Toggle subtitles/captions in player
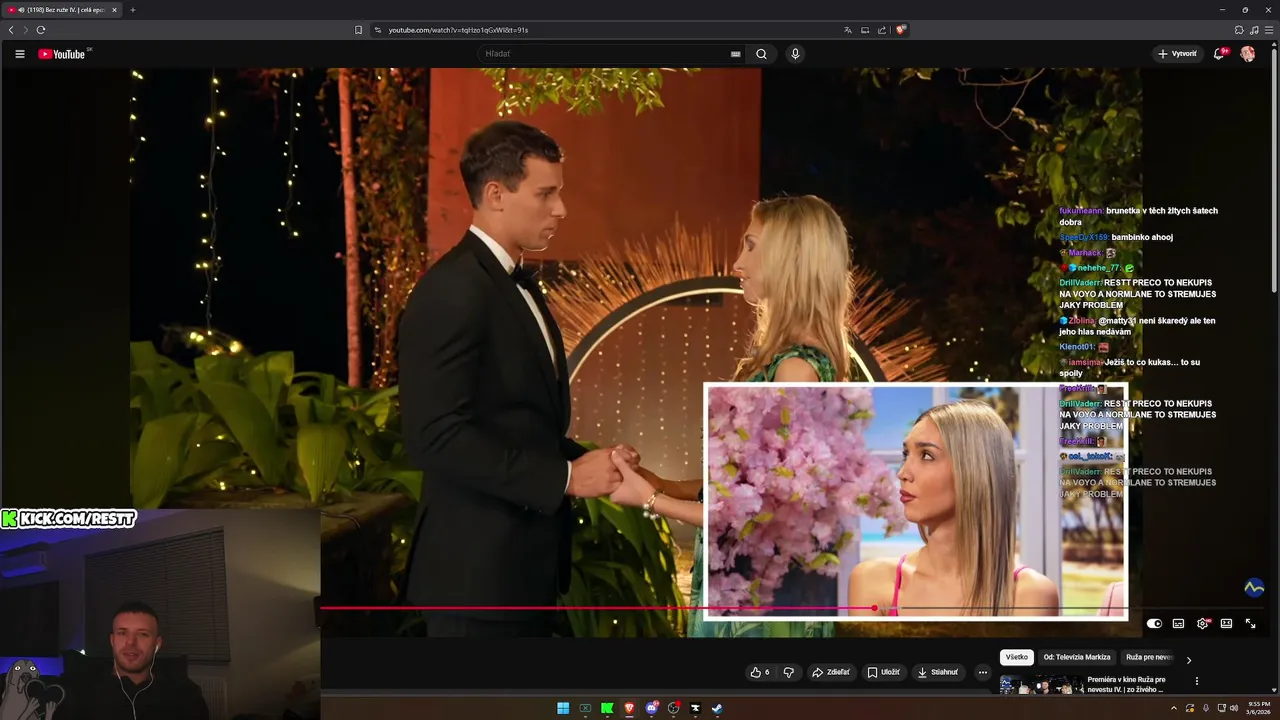Viewport: 1280px width, 720px height. click(x=1178, y=623)
